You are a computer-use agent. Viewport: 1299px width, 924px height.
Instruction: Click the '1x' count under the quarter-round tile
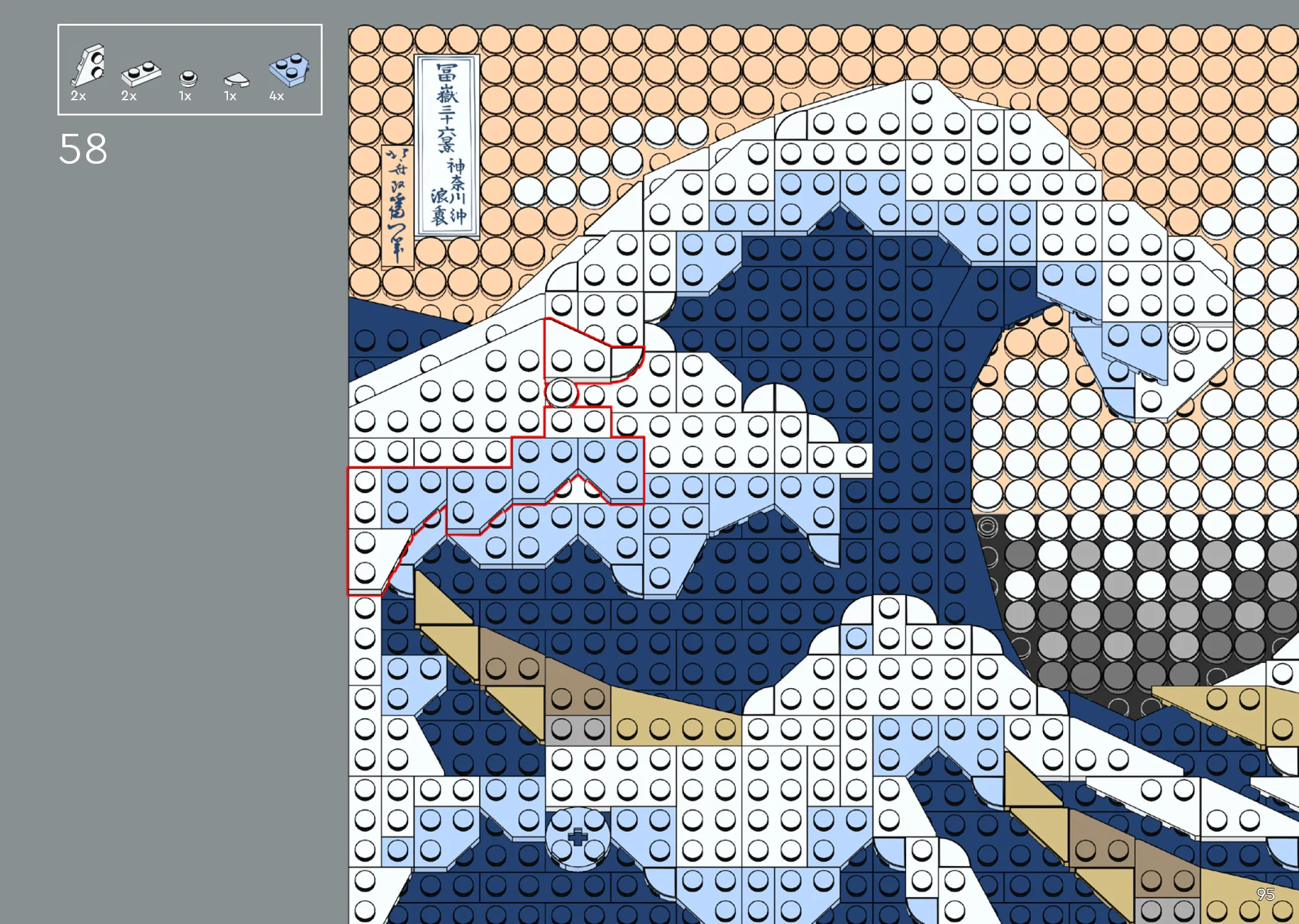pos(230,96)
